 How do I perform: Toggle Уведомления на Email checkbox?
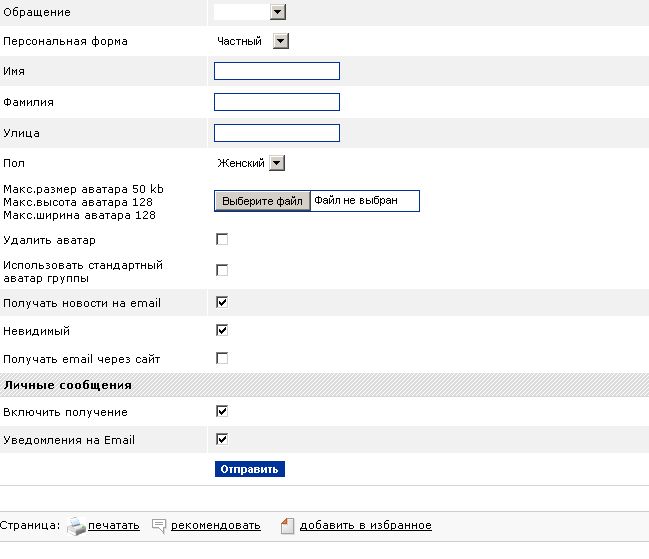pyautogui.click(x=222, y=439)
